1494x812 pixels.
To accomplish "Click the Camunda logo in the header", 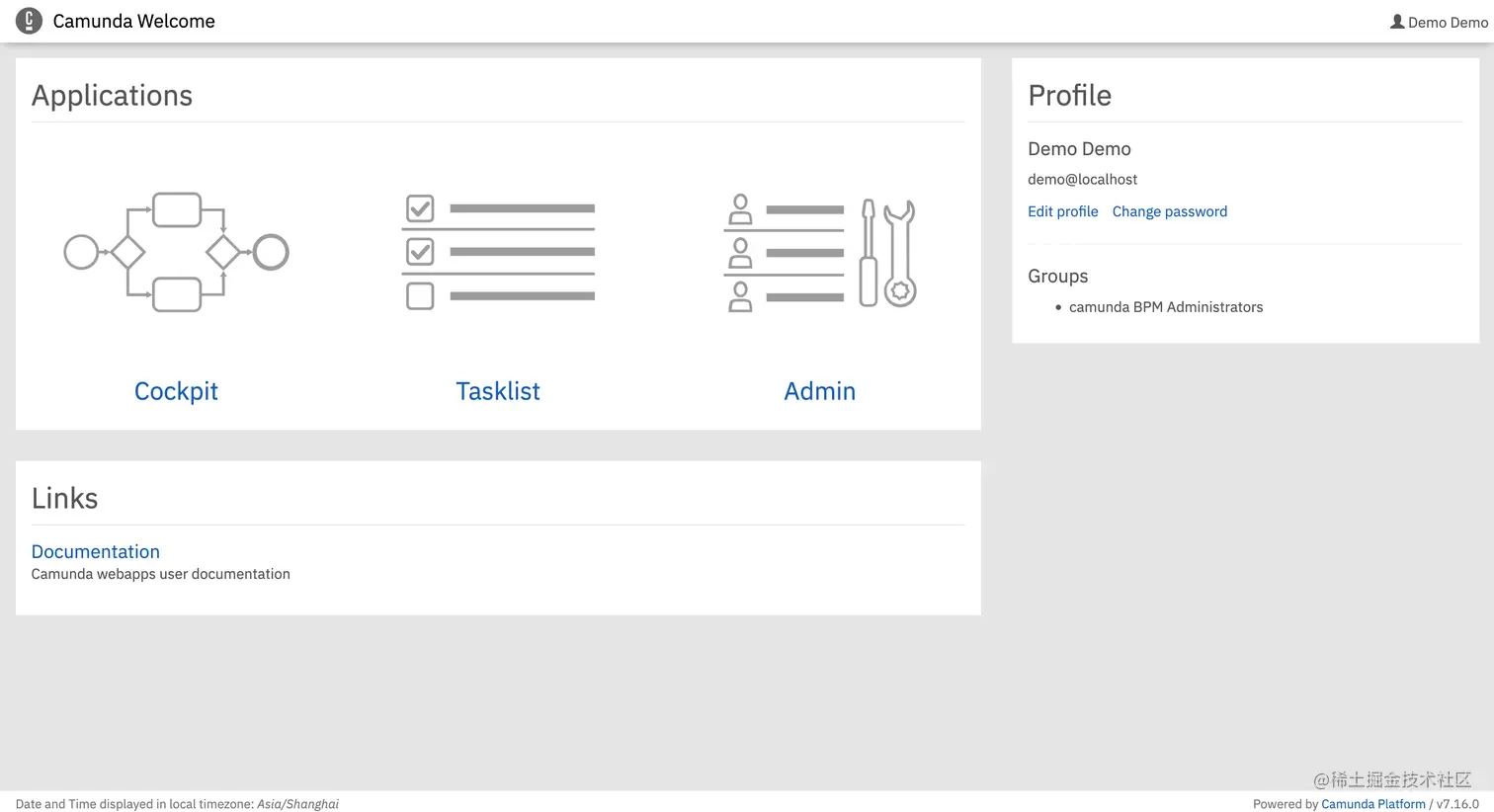I will tap(29, 21).
